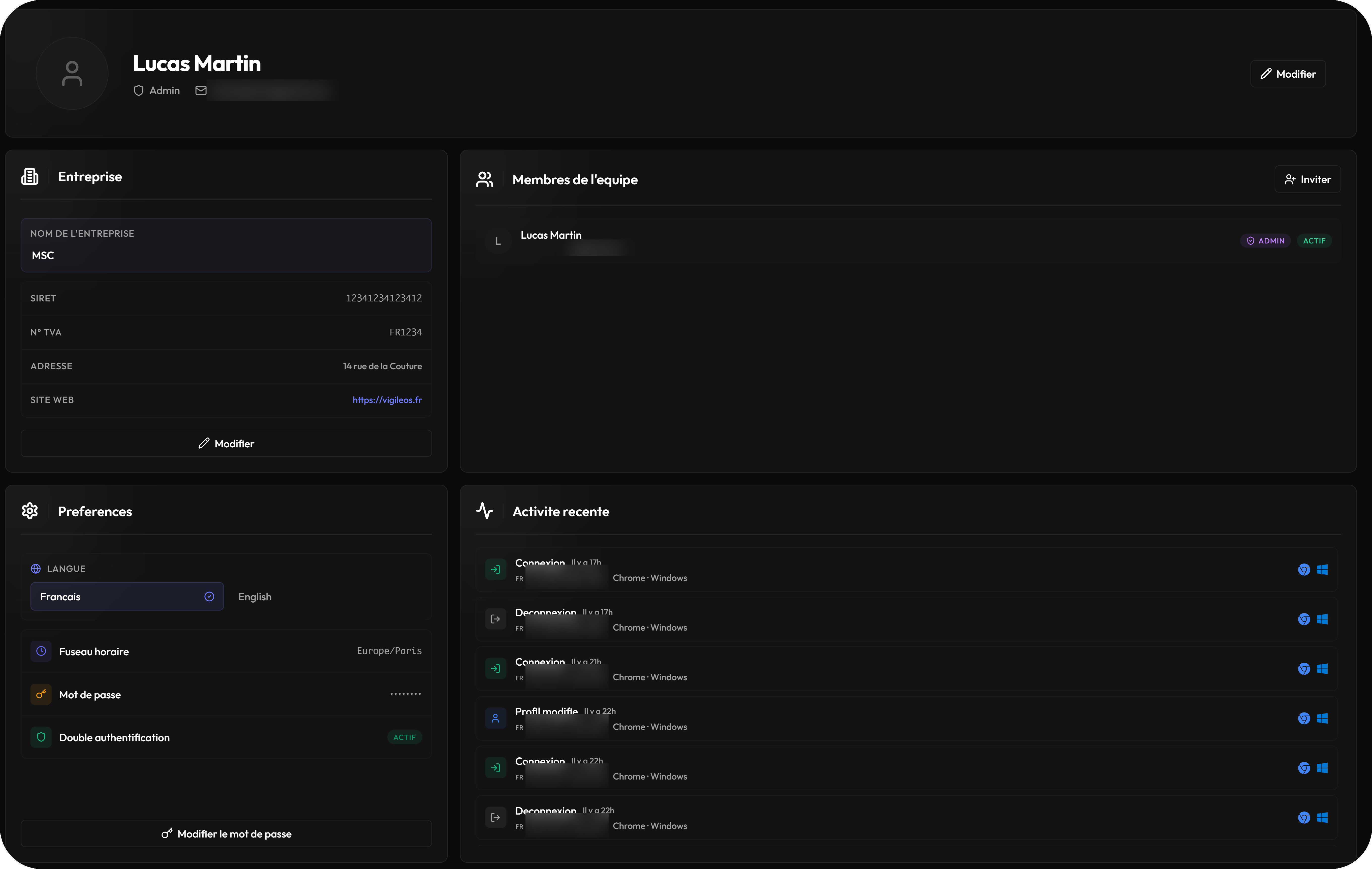Click the Double authentification label
This screenshot has width=1372, height=869.
[114, 737]
